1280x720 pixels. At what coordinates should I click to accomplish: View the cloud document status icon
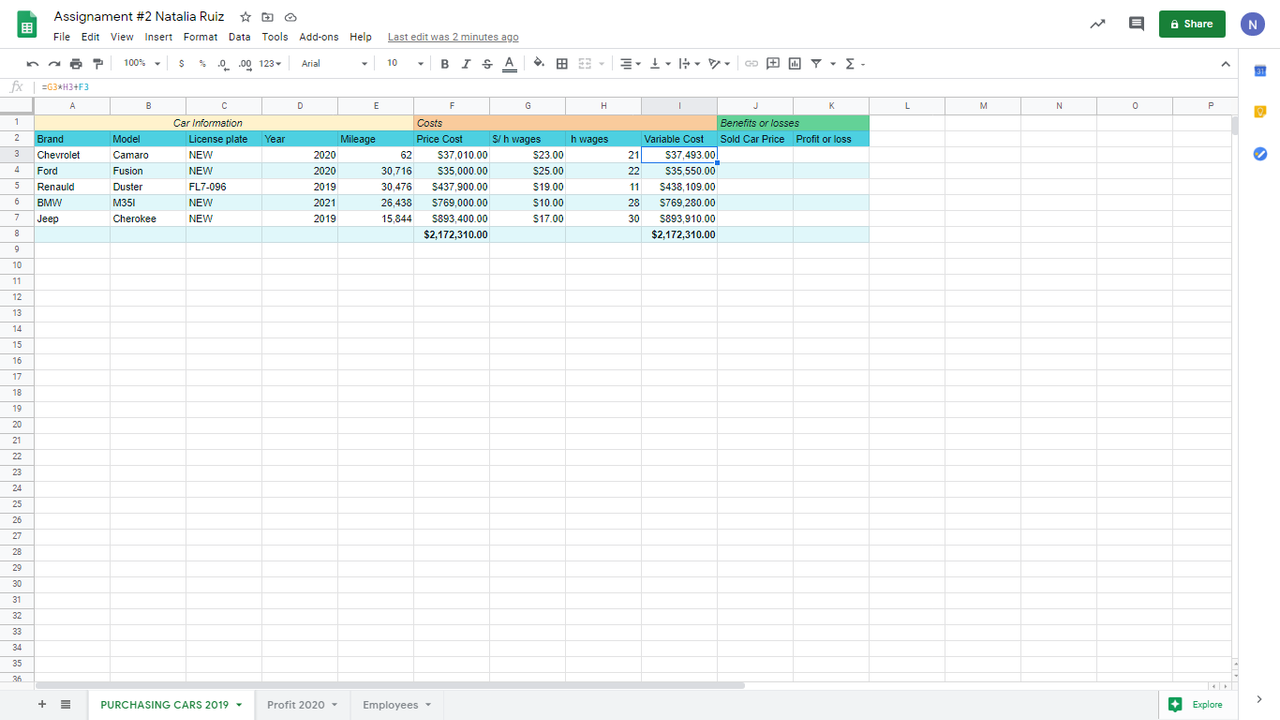[290, 17]
